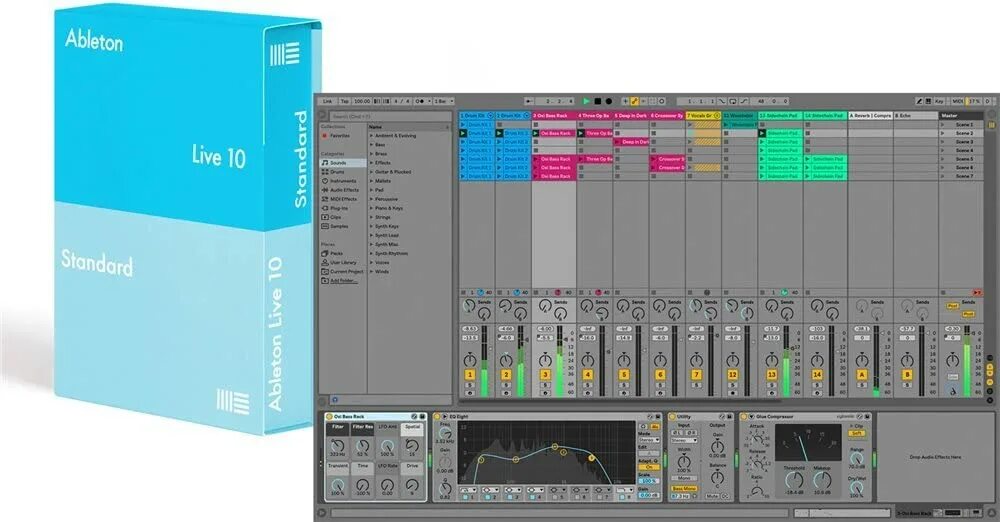Screen dimensions: 1000x522
Task: Click Add Folder in Places
Action: click(x=343, y=281)
